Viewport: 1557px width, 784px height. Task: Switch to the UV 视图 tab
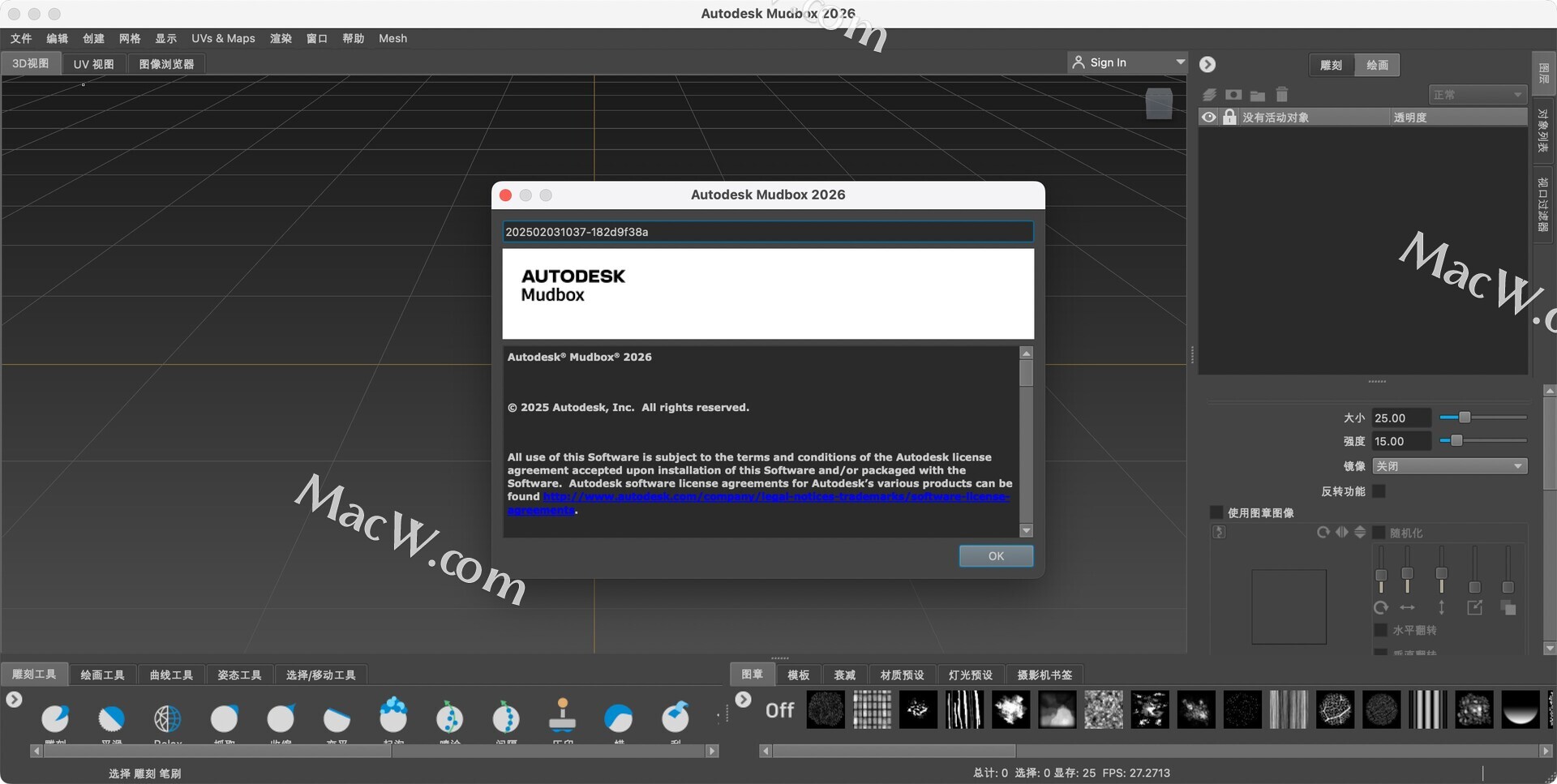pyautogui.click(x=93, y=64)
